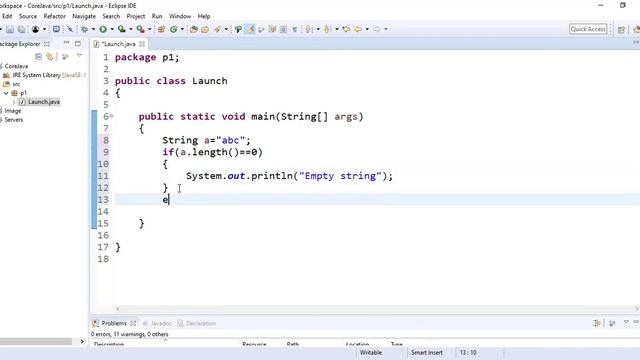Click the Open Type icon
The image size is (640, 360).
click(194, 29)
